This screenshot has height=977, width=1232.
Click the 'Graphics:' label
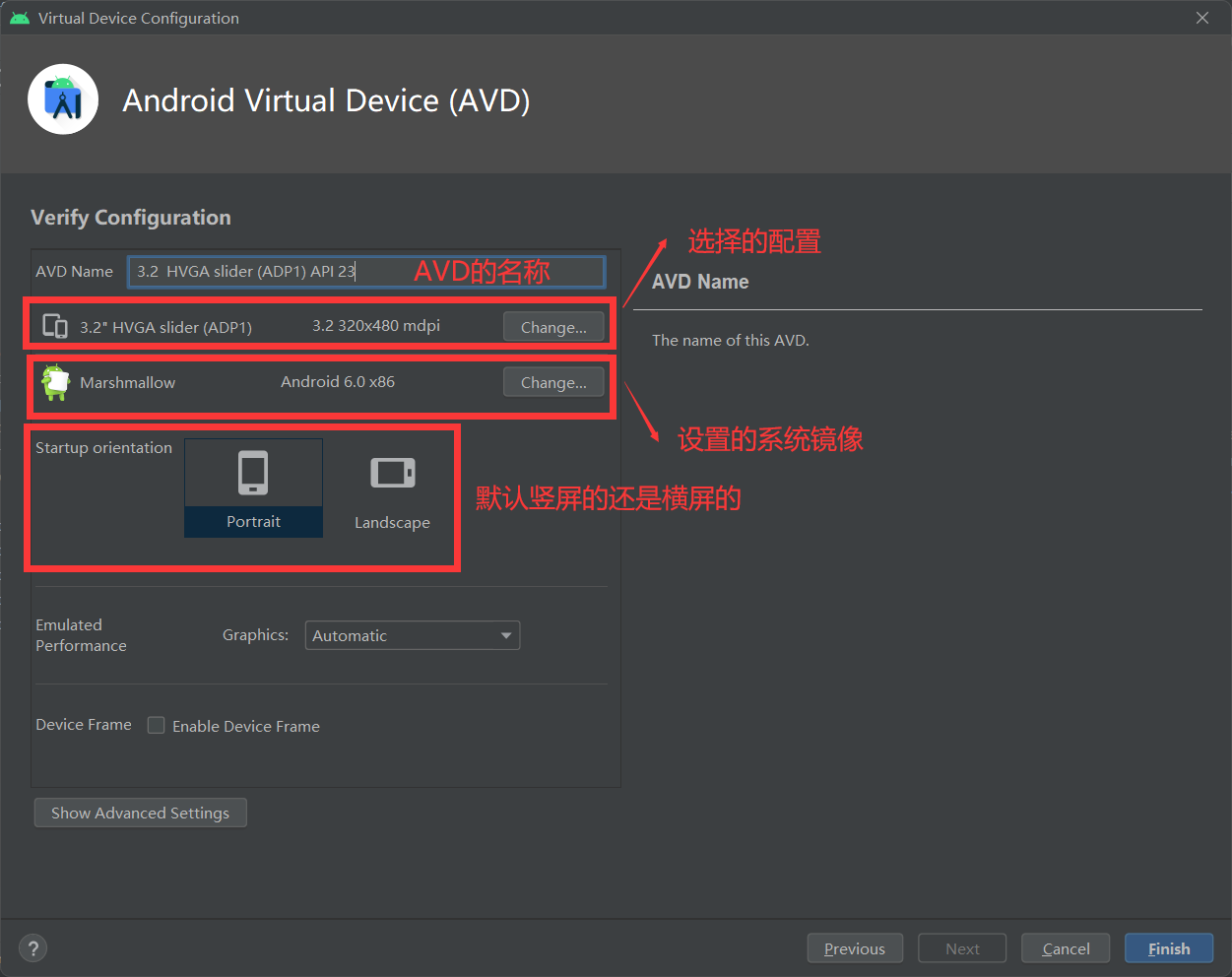point(255,635)
